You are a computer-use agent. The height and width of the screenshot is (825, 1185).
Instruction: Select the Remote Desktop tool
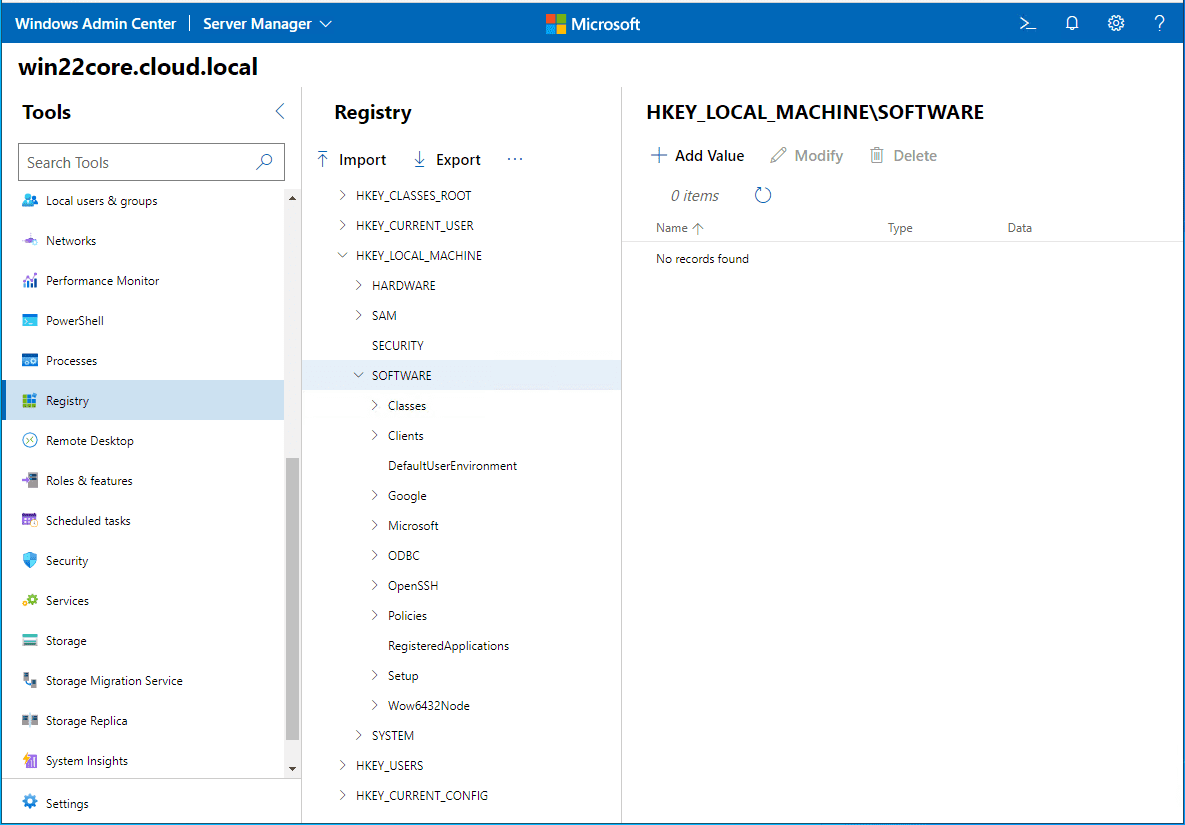coord(91,440)
